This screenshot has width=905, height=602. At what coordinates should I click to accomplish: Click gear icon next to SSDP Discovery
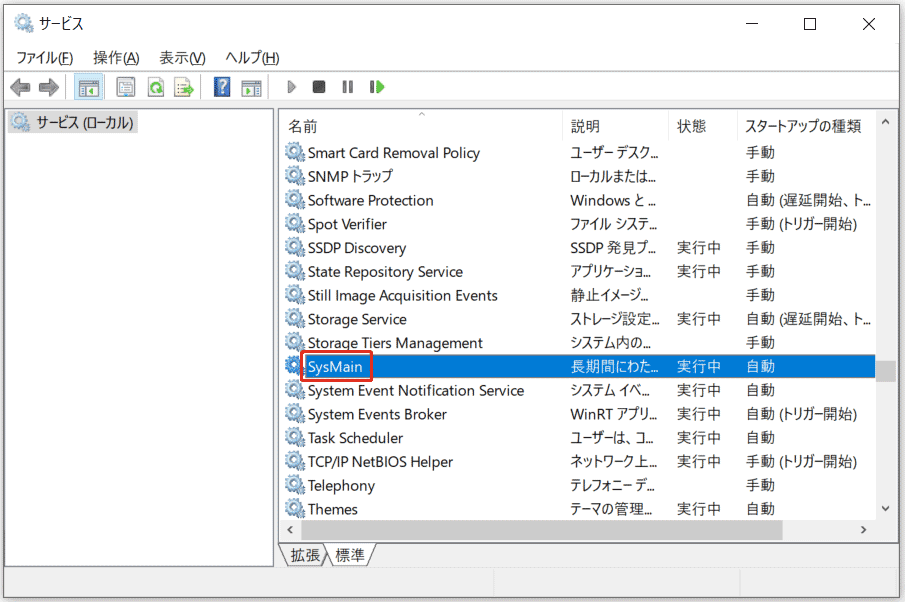coord(295,248)
